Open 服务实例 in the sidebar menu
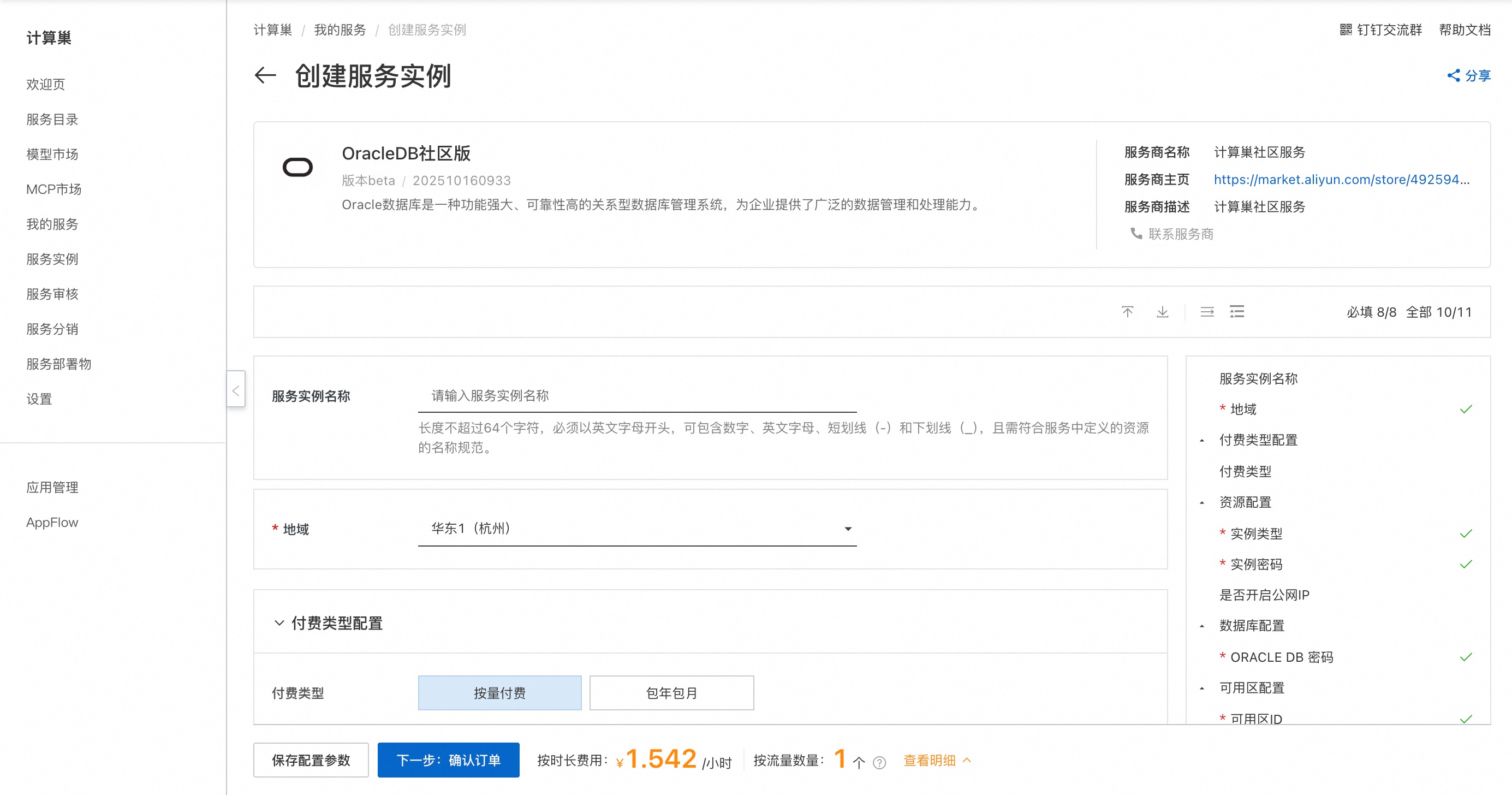Viewport: 1512px width, 795px height. pyautogui.click(x=52, y=259)
